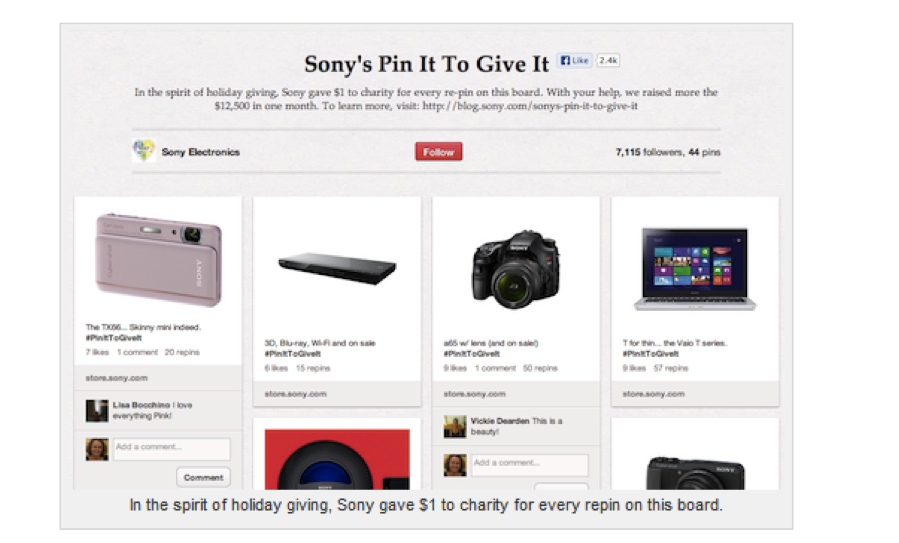Open store.sony.com link under Vaio laptop

[654, 394]
